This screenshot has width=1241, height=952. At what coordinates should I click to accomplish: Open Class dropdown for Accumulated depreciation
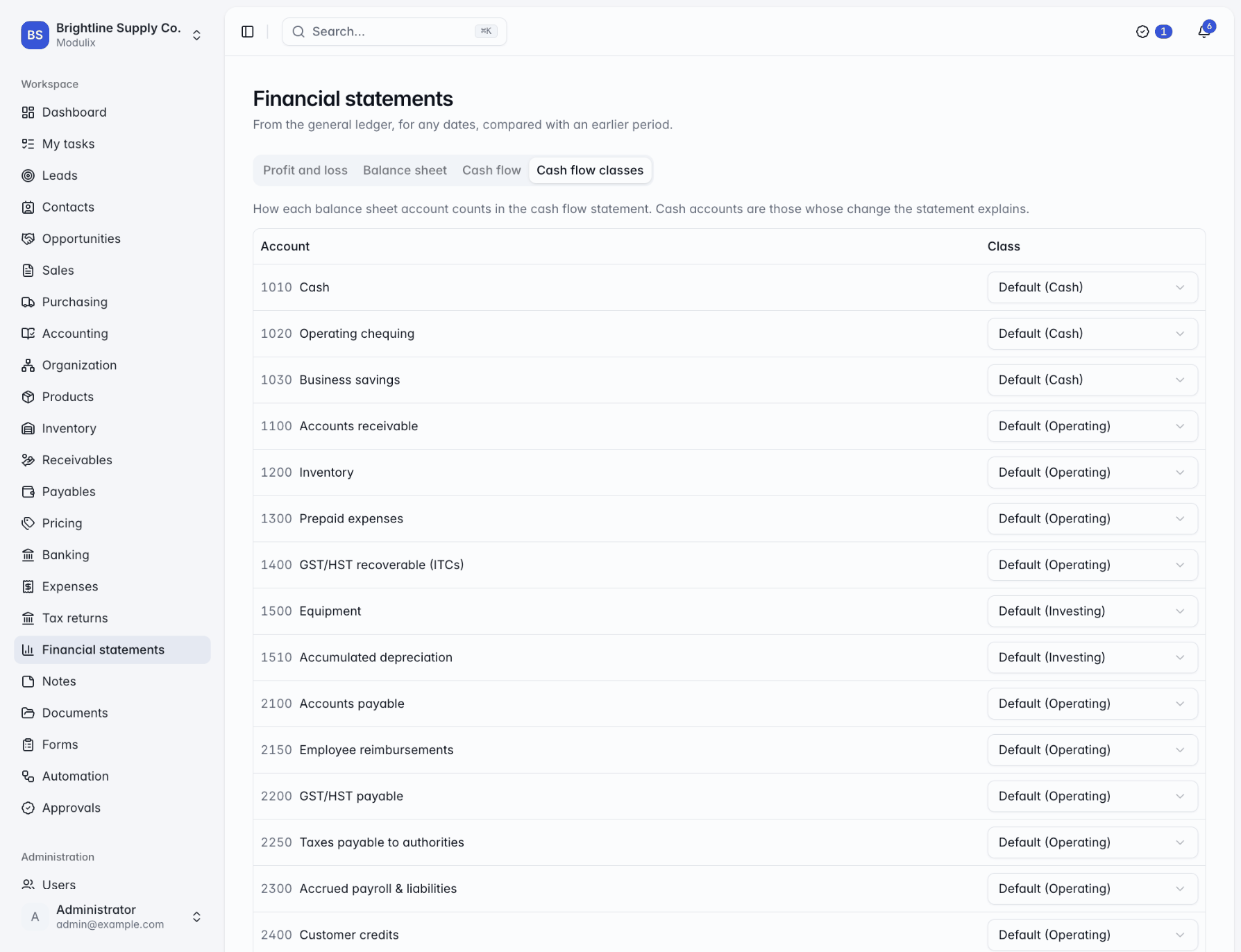[1092, 657]
